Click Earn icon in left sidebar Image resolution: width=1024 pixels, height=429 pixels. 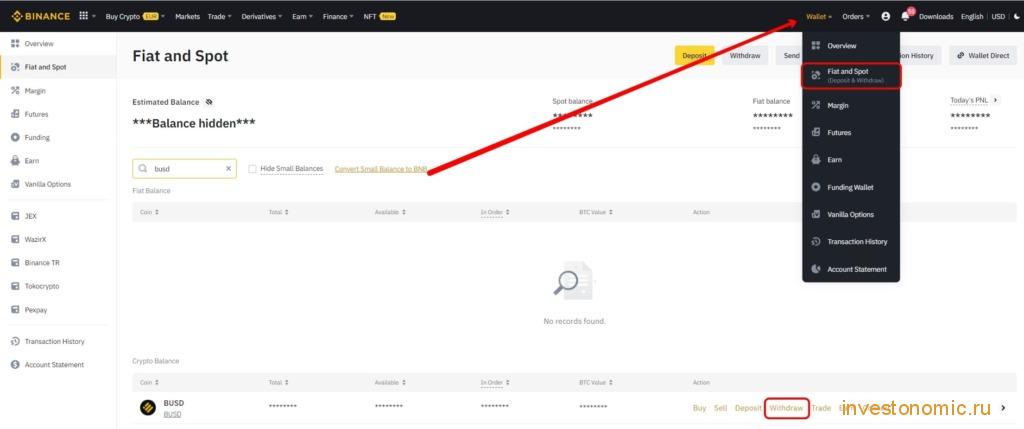pos(15,161)
